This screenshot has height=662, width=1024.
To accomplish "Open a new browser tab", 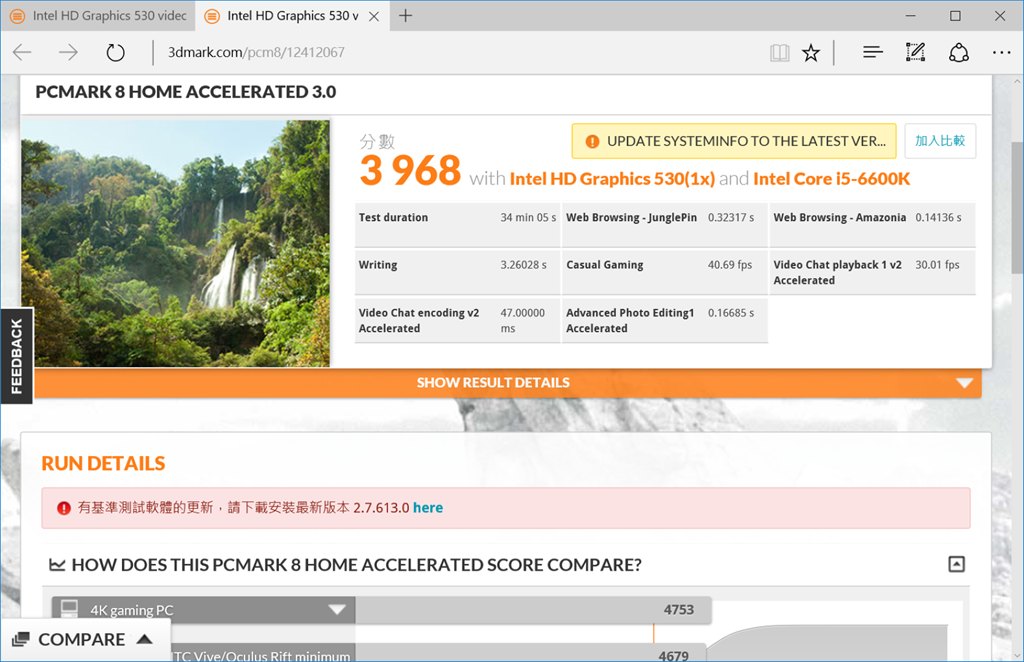I will point(406,16).
